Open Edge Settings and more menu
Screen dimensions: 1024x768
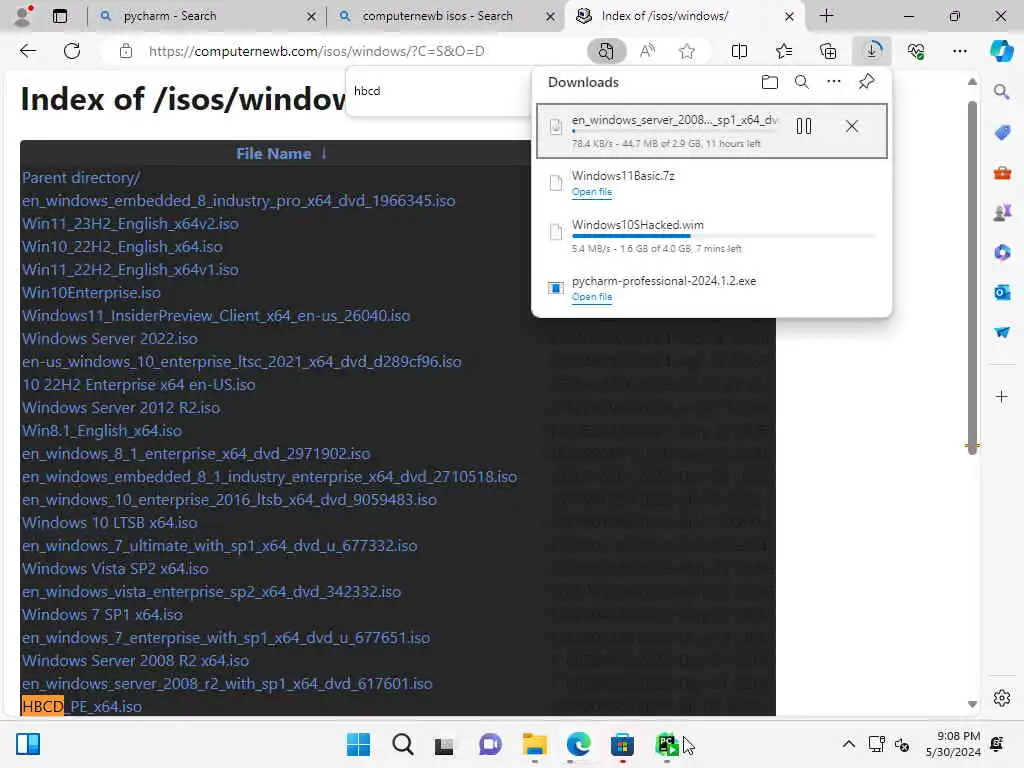960,51
